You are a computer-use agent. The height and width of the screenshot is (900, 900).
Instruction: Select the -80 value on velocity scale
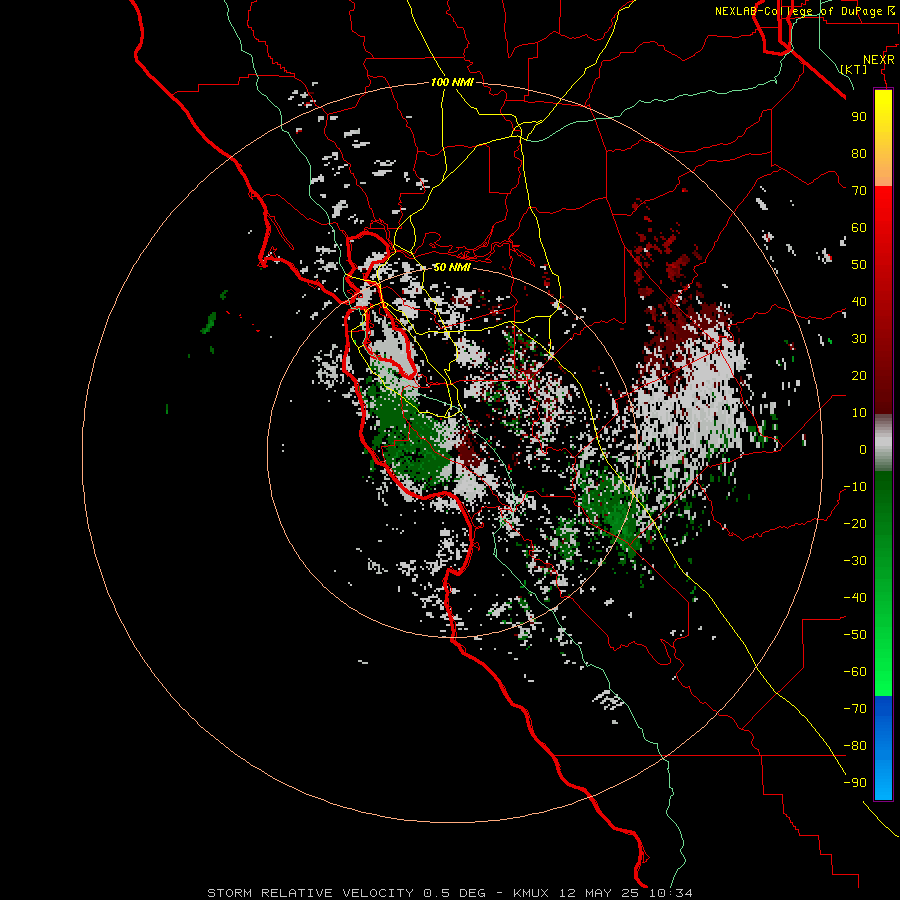[x=855, y=746]
